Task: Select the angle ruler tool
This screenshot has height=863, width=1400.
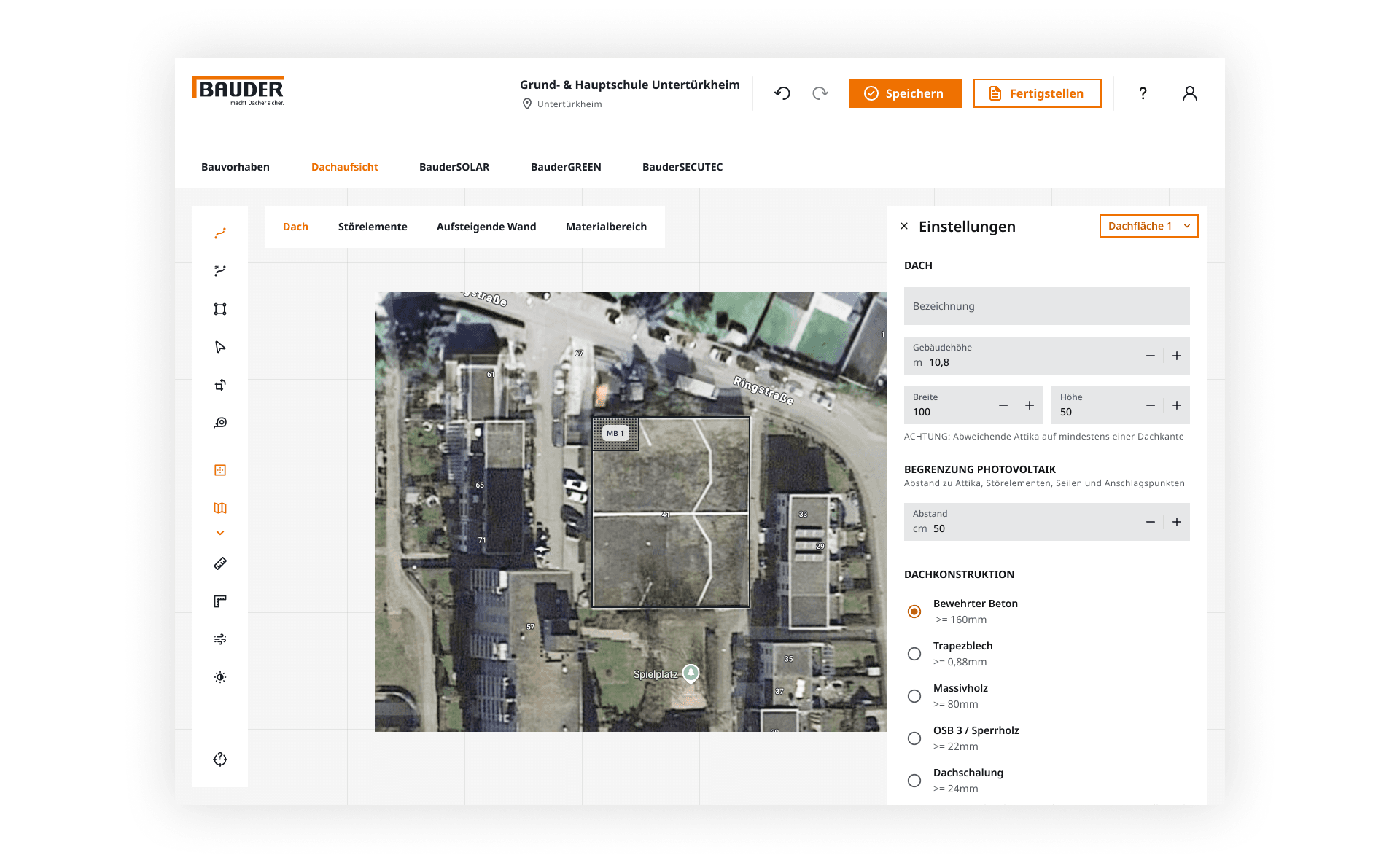Action: tap(220, 601)
